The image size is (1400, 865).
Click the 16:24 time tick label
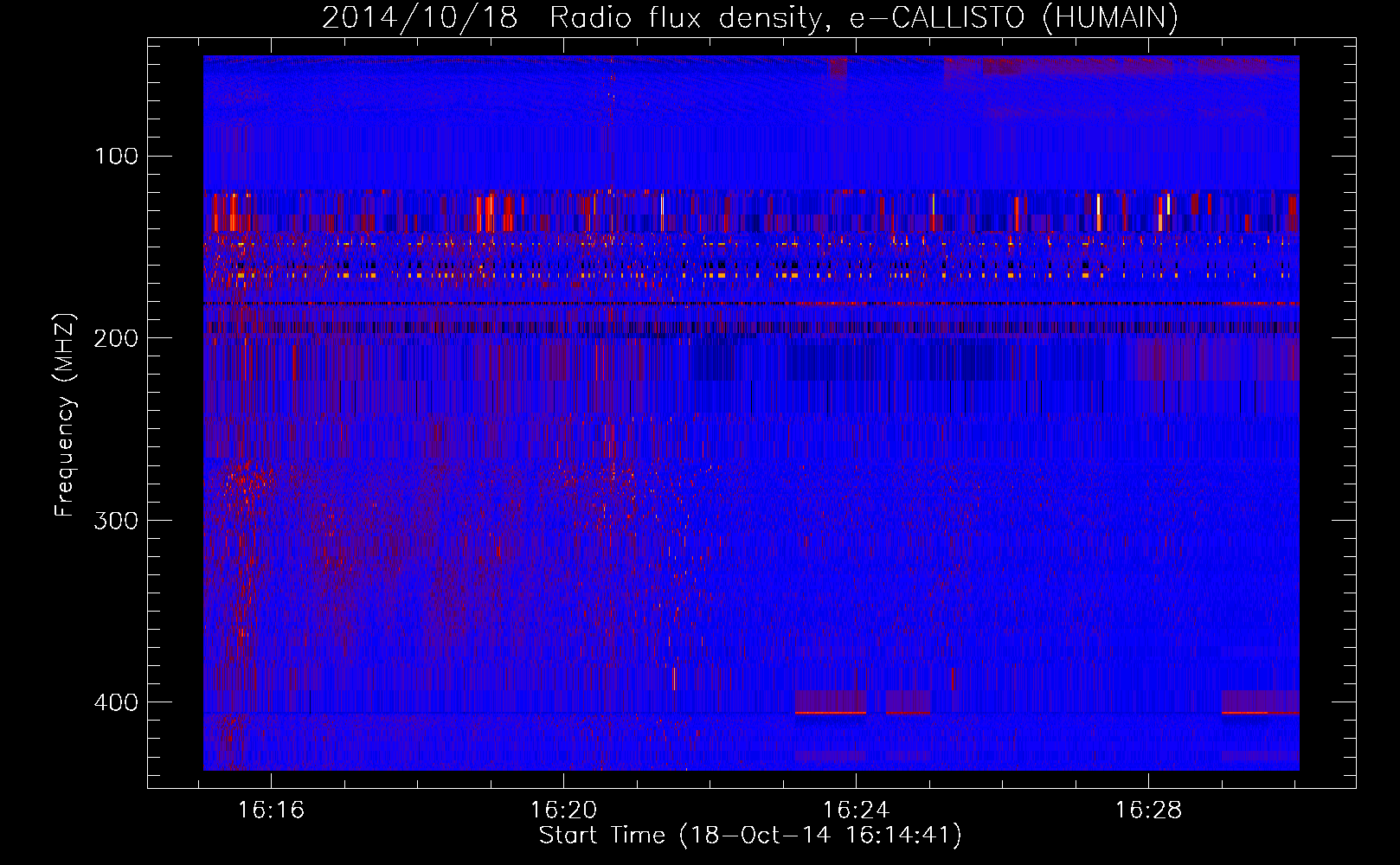click(x=856, y=810)
